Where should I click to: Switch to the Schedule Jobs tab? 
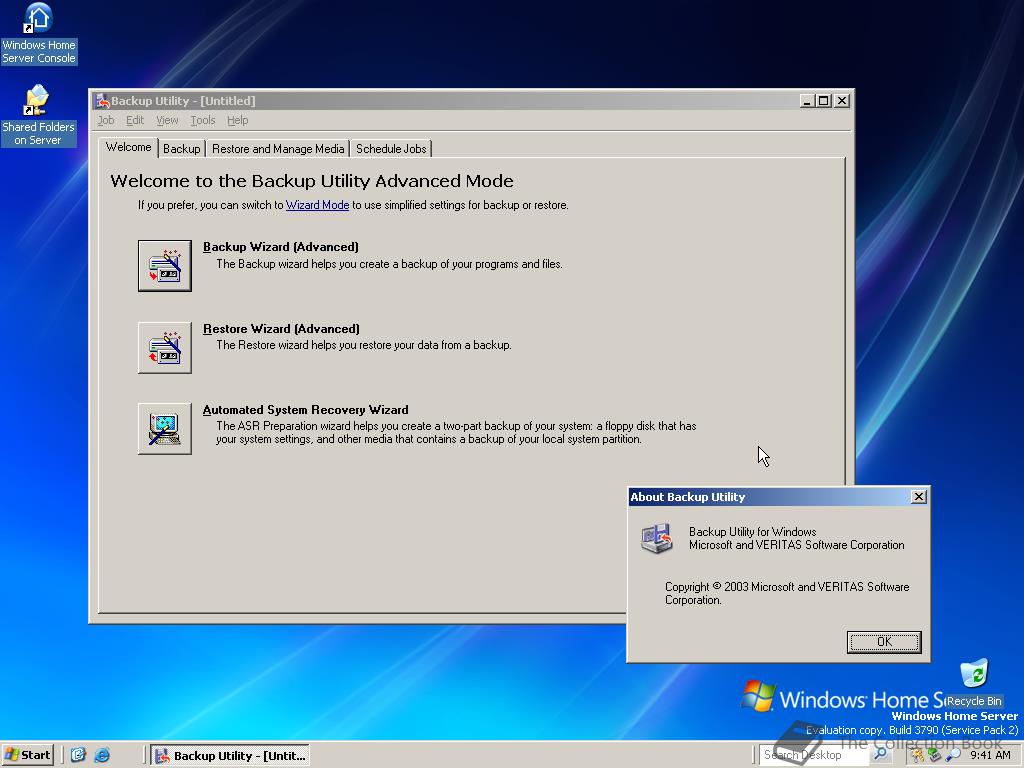[x=391, y=149]
